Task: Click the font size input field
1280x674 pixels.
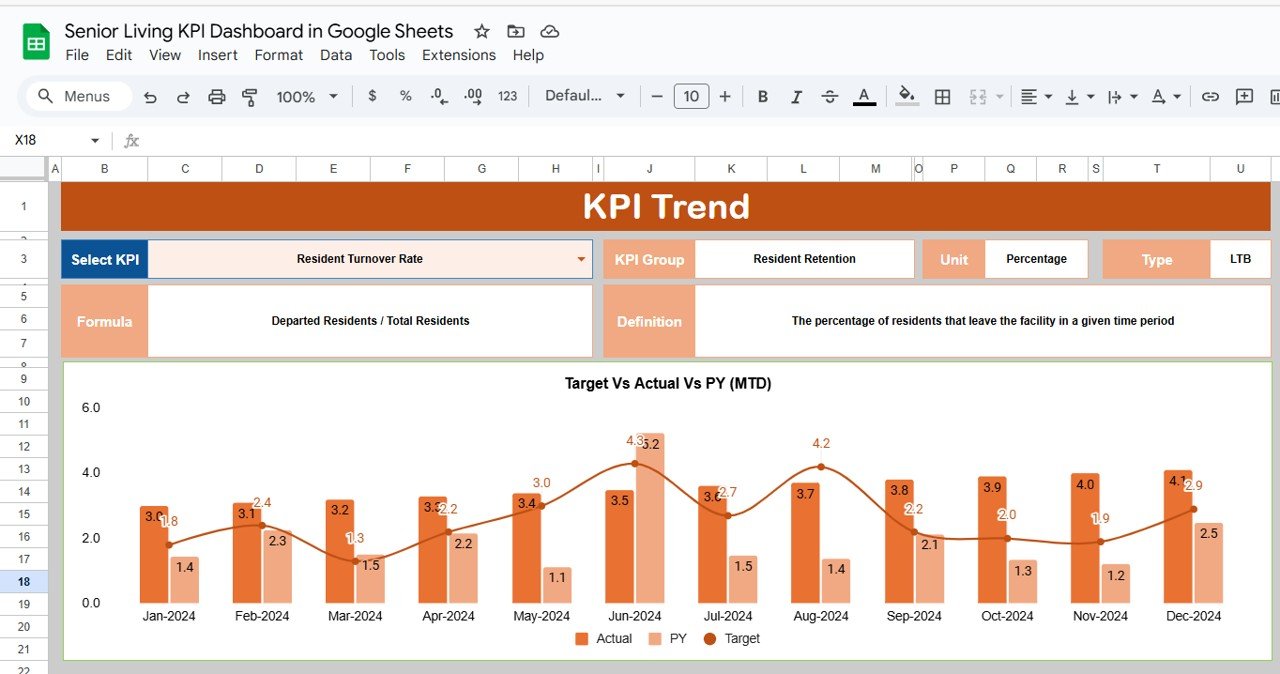Action: coord(691,96)
